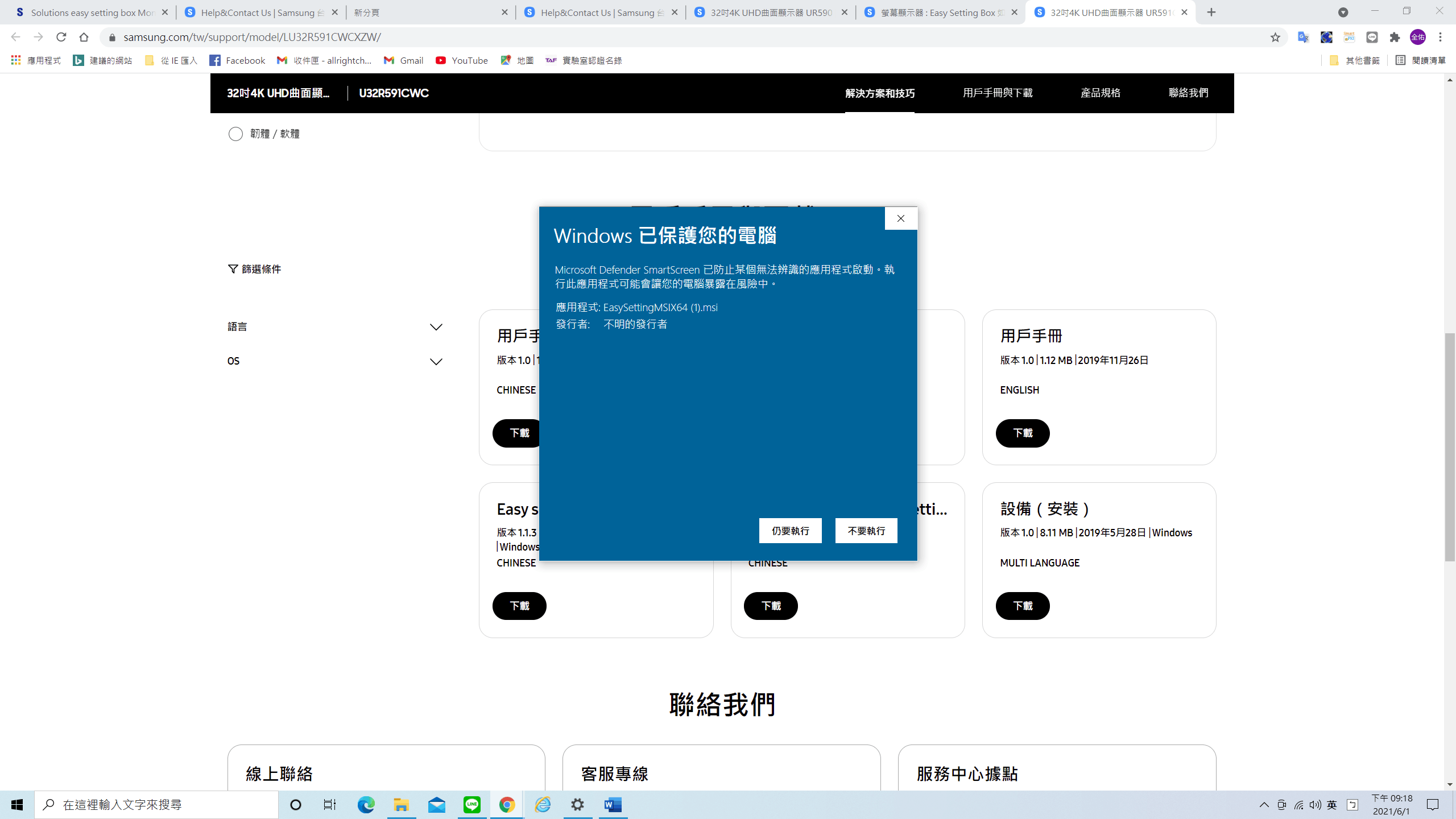Download the CHINESE 用戶手冊
Viewport: 1456px width, 819px height.
[516, 433]
